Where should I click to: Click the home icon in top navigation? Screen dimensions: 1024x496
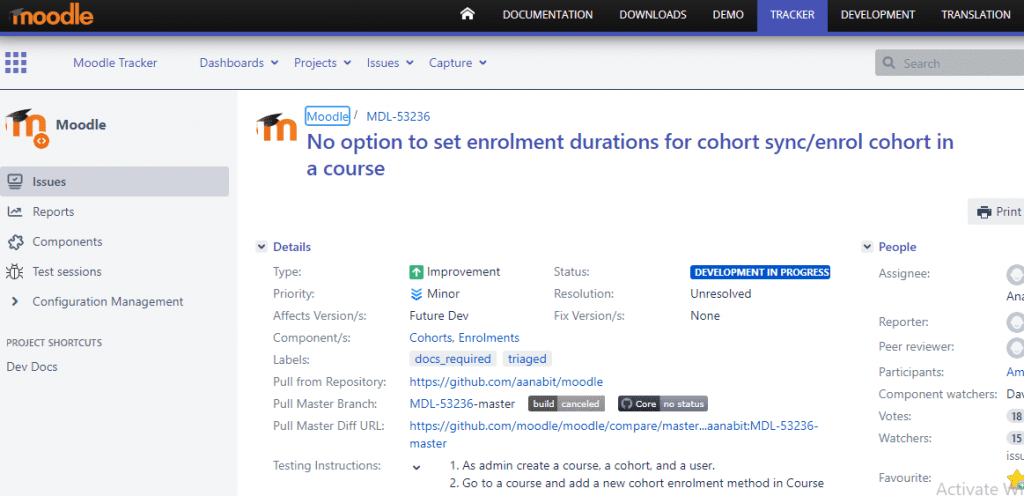(x=467, y=14)
